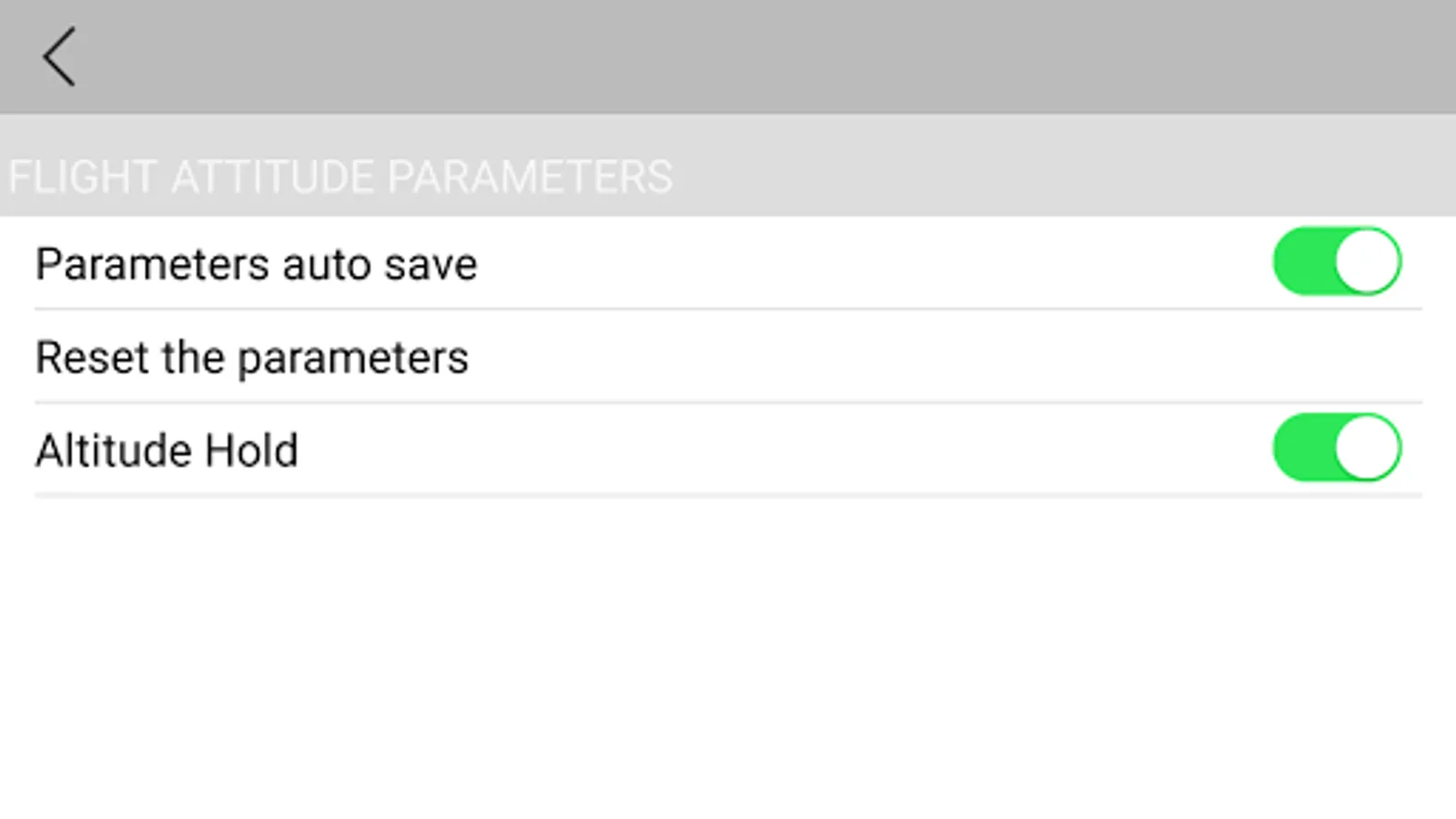Disable the Parameters auto save toggle
This screenshot has width=1456, height=819.
(x=1337, y=262)
